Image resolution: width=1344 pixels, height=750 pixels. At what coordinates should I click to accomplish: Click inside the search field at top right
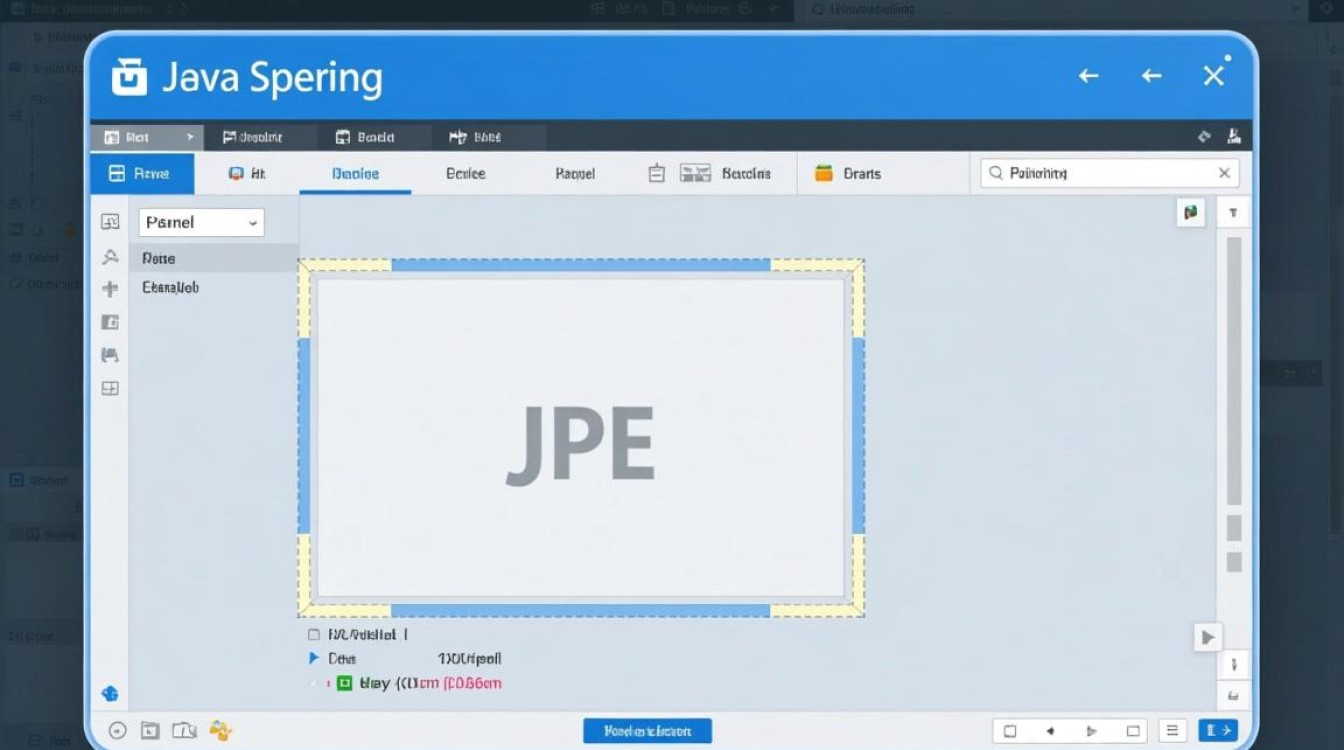[x=1100, y=173]
